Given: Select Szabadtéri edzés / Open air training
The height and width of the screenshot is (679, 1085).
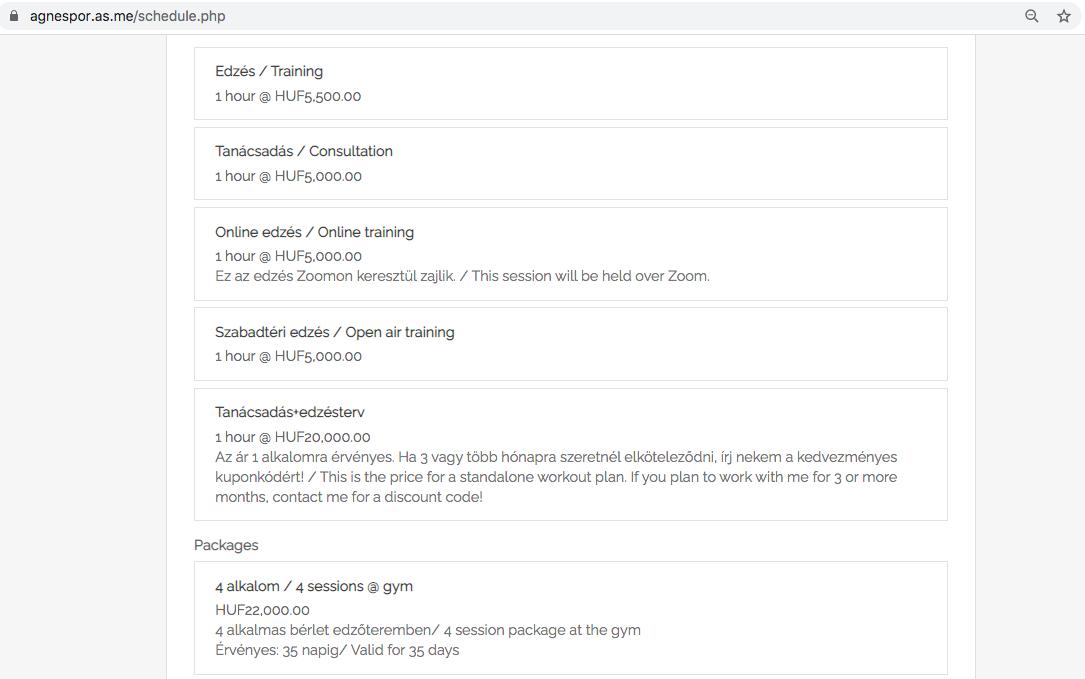Looking at the screenshot, I should click(x=334, y=332).
